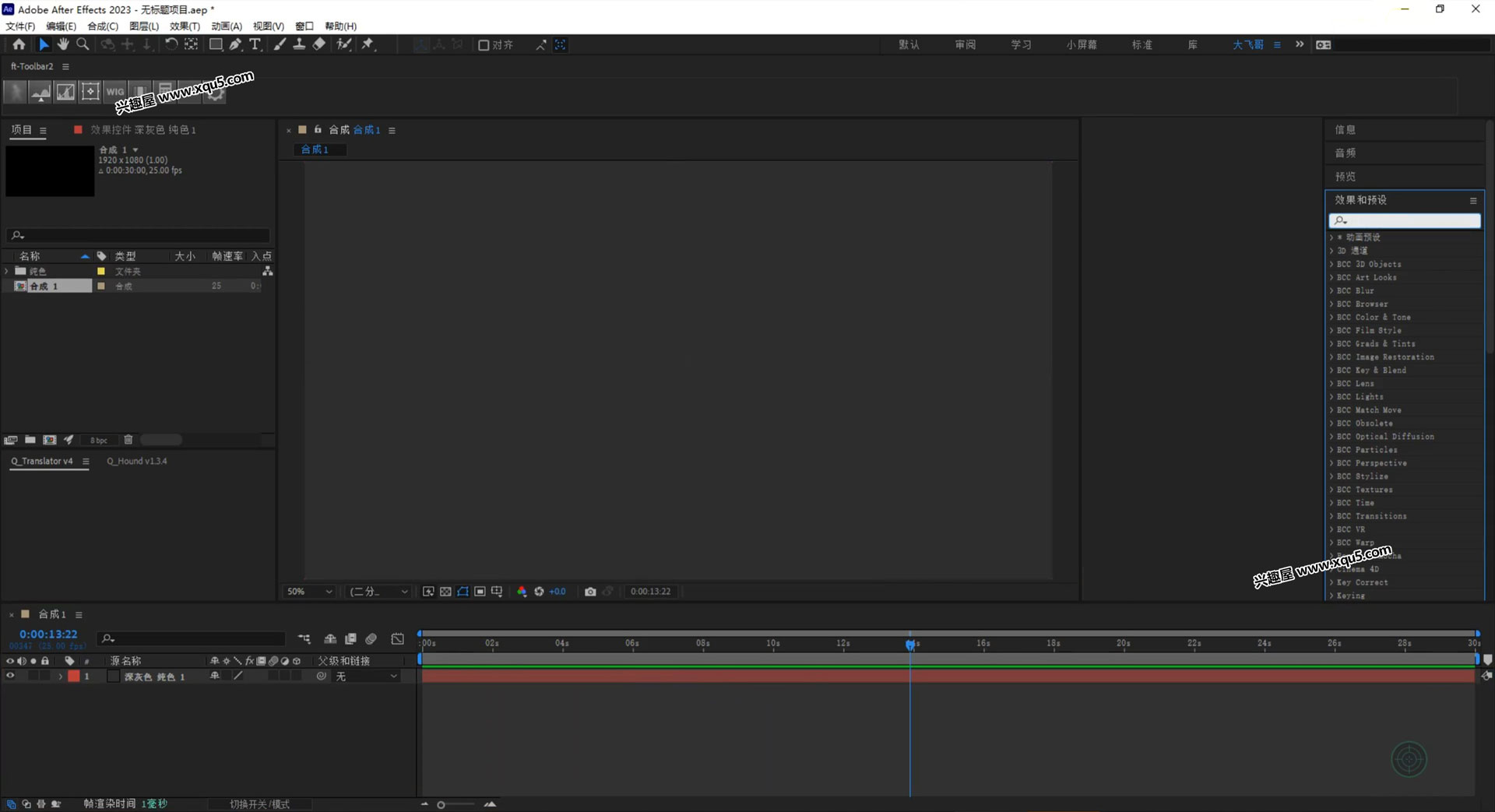
Task: Enable motion blur for timeline
Action: coord(371,639)
